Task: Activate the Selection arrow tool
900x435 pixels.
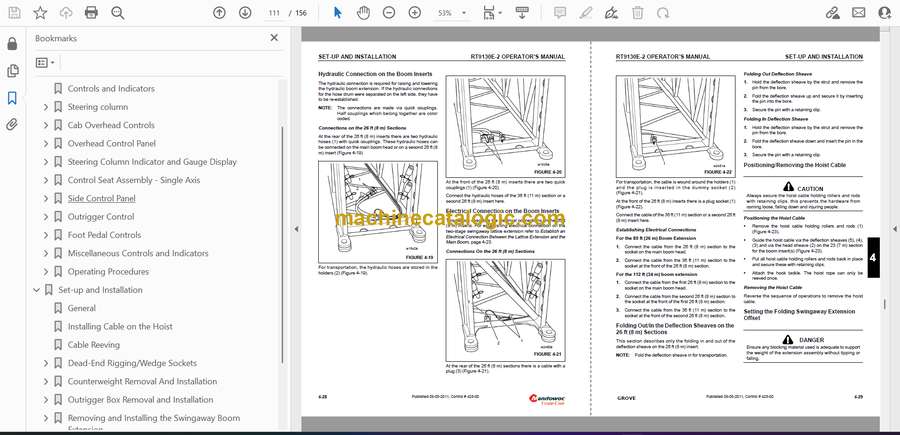Action: click(x=338, y=13)
